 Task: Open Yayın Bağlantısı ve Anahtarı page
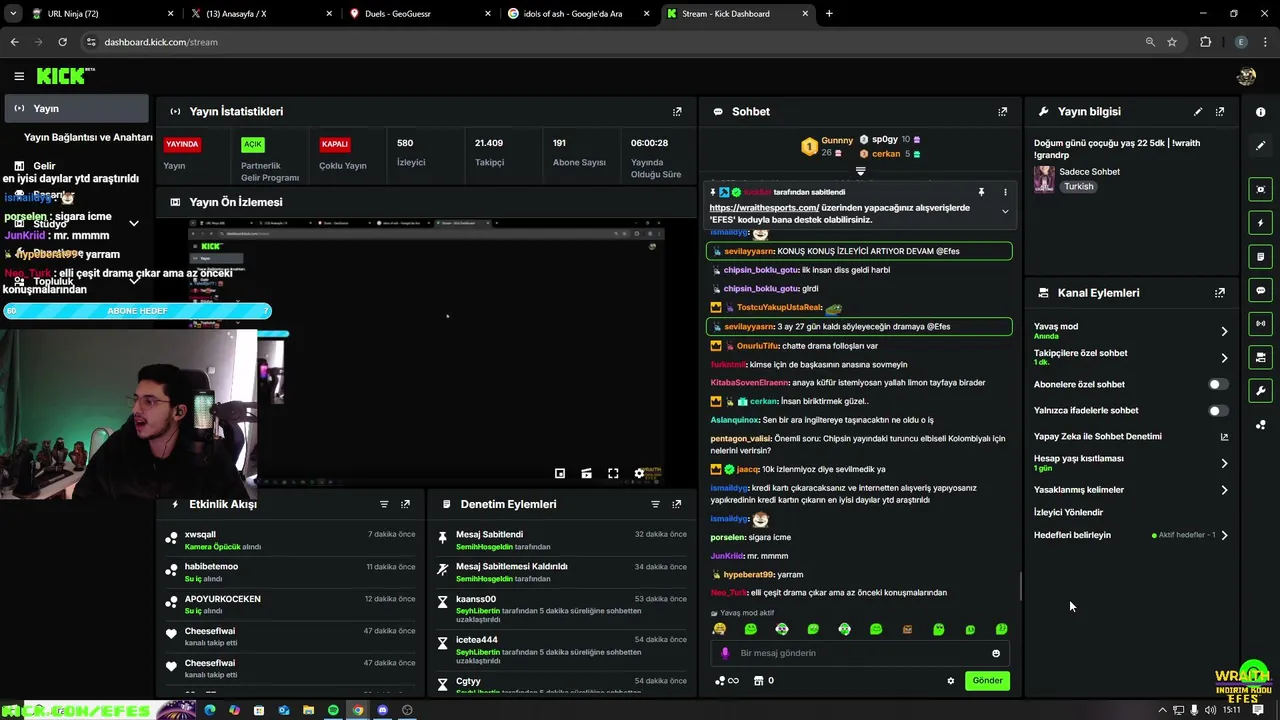tap(88, 137)
